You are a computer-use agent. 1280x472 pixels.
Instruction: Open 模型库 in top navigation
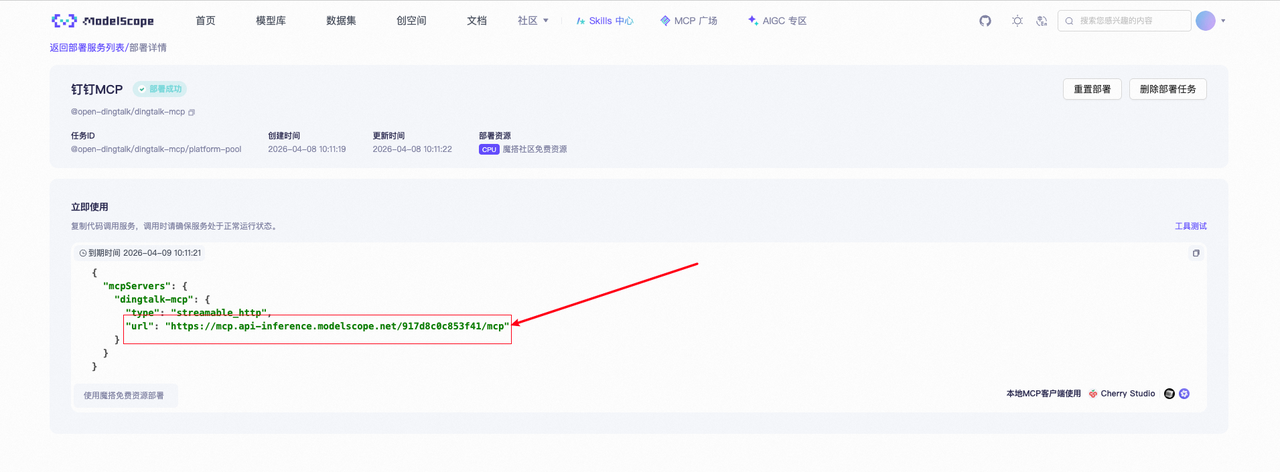[x=271, y=20]
